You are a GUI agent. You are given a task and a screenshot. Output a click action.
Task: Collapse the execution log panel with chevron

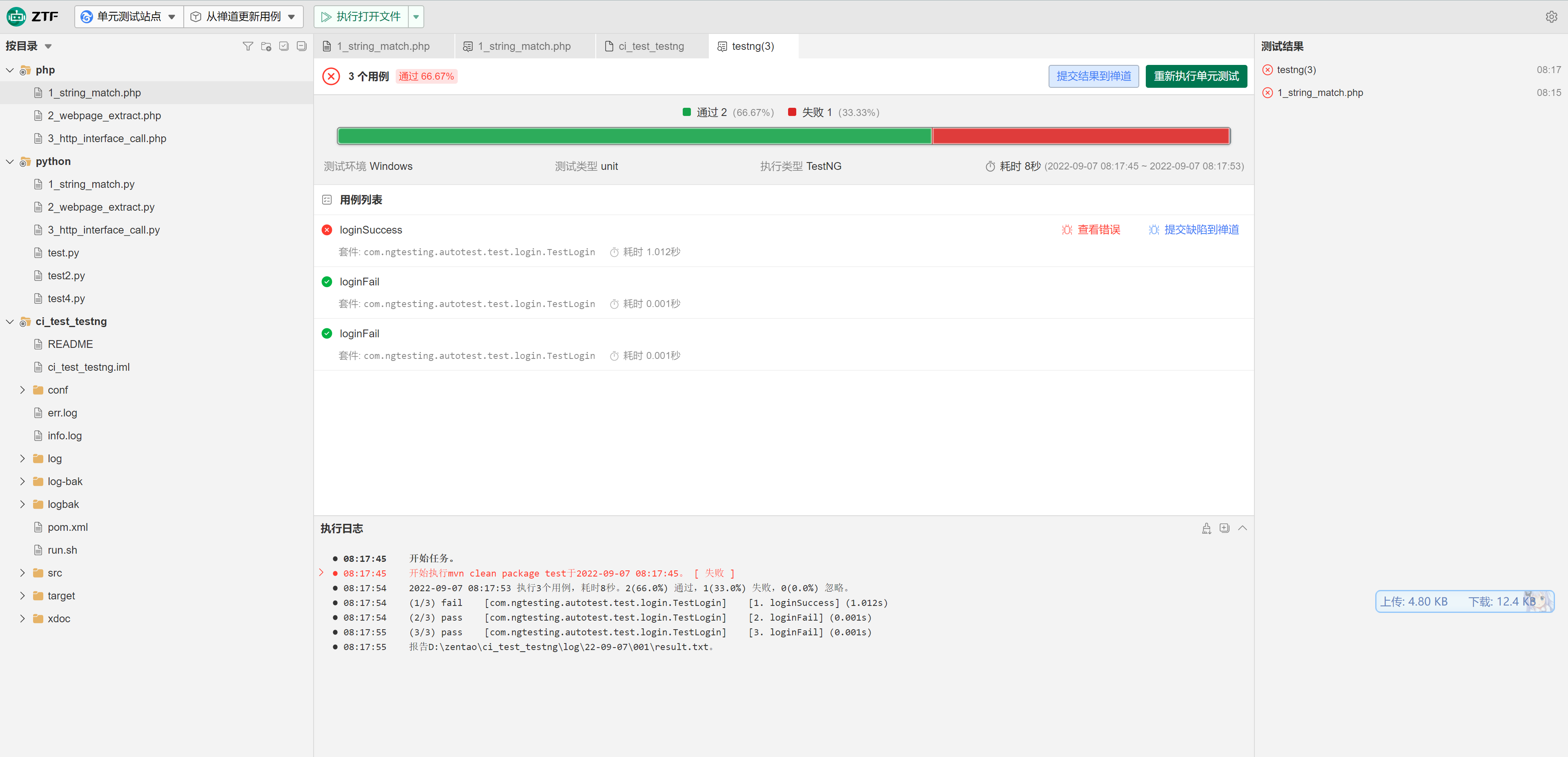(x=1242, y=528)
